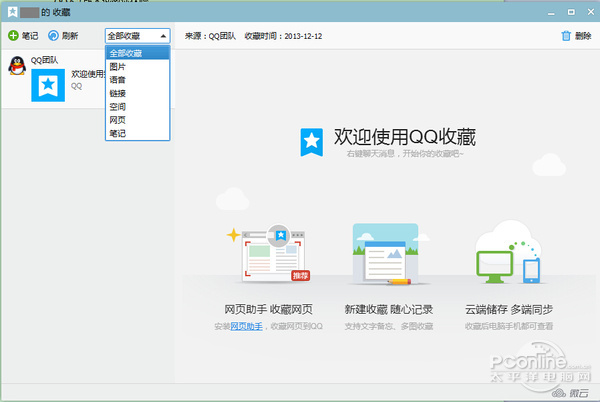This screenshot has width=600, height=402.
Task: Click the 微云 link text
Action: [579, 393]
